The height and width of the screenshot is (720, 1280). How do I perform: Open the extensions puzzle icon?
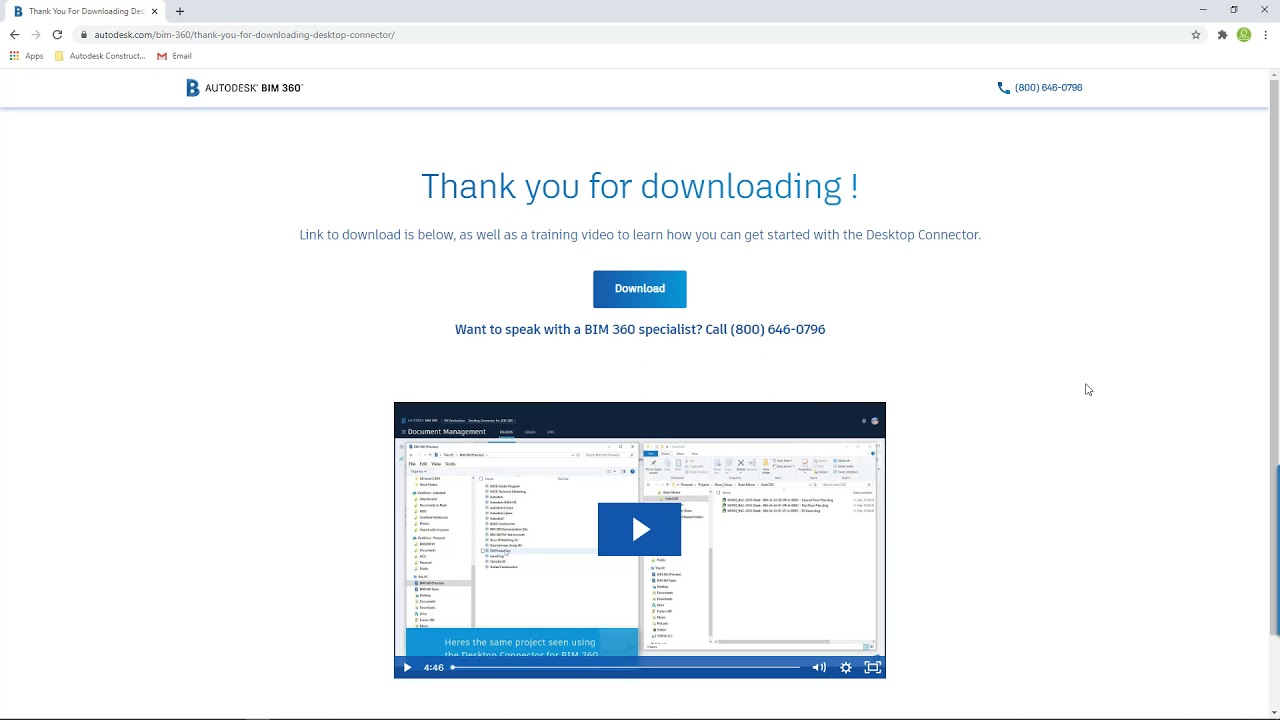1222,34
